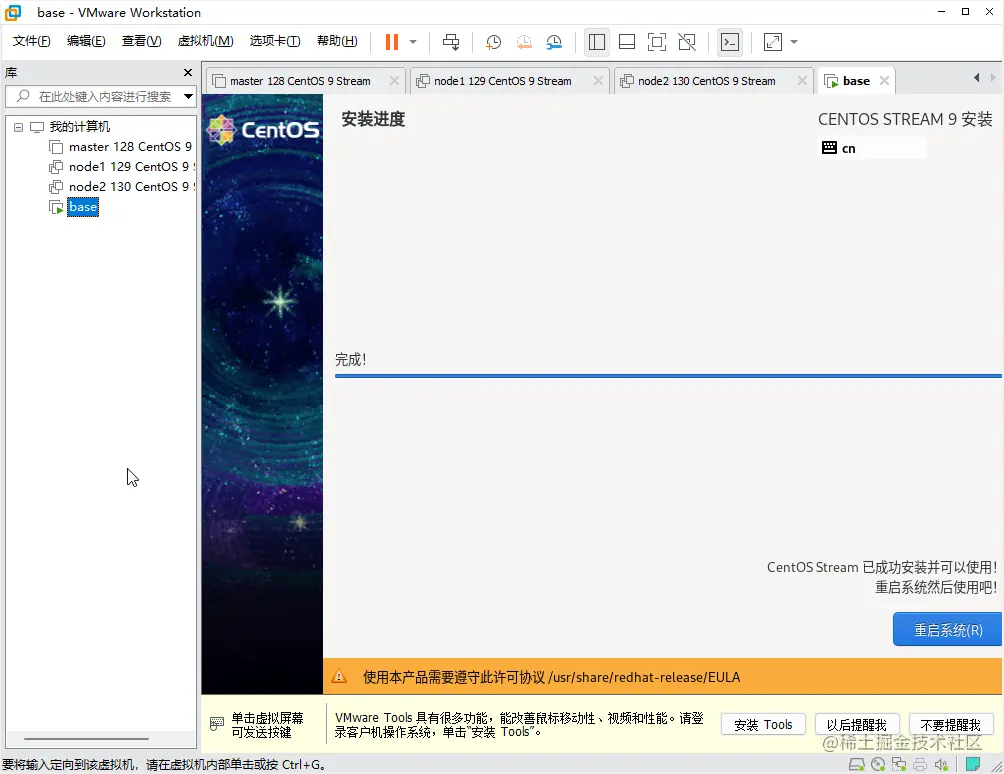Close the node1 129 CentOS 9 Stream tab
1004x774 pixels.
pyautogui.click(x=598, y=81)
